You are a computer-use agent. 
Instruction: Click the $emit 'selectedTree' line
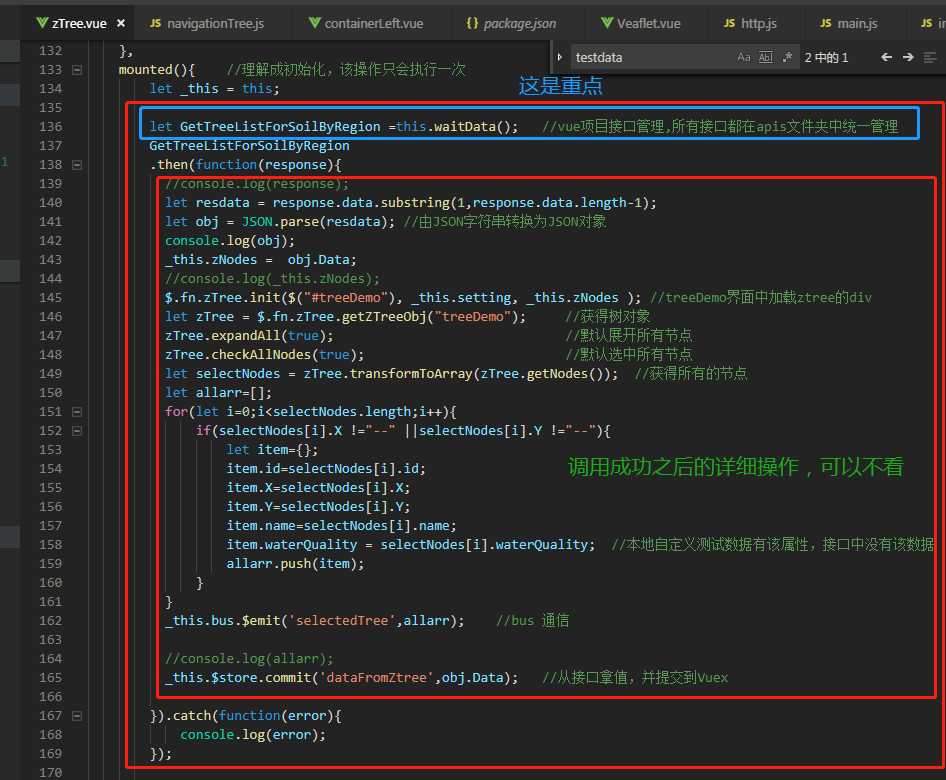point(315,621)
